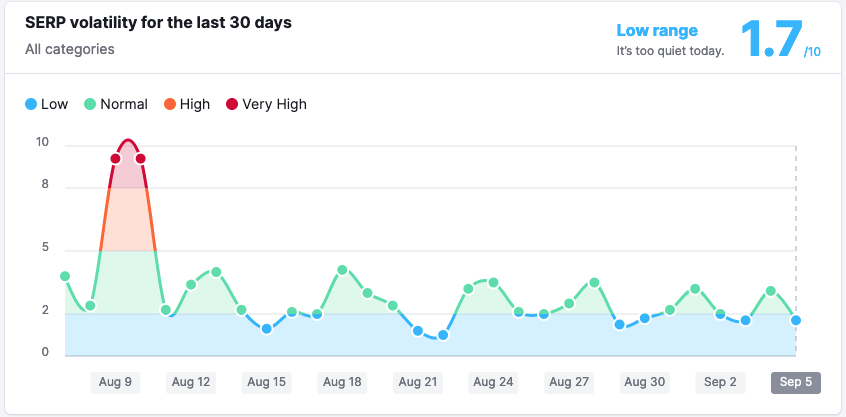This screenshot has width=846, height=417.
Task: Click the highlighted Sep 5 date label
Action: coord(796,381)
